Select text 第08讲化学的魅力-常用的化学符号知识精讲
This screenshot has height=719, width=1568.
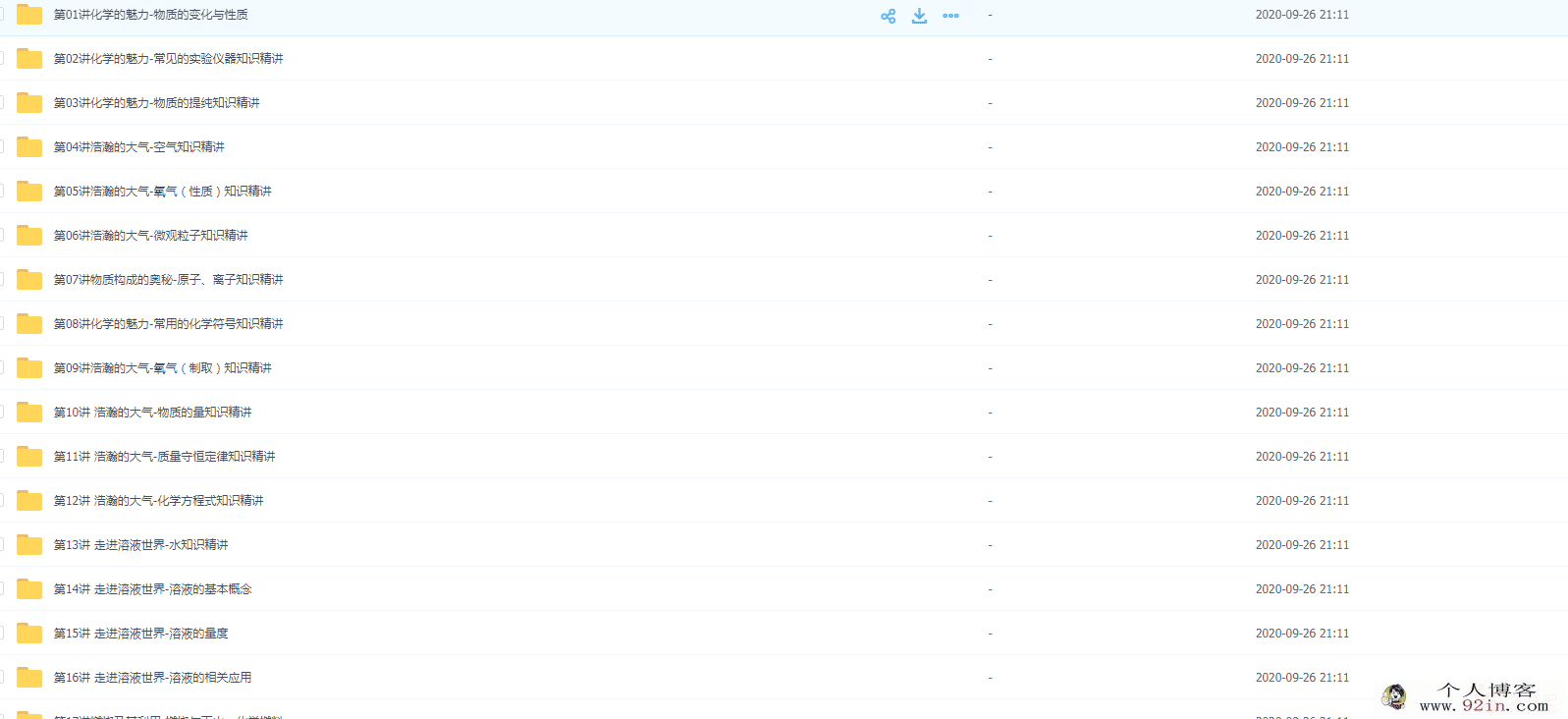pyautogui.click(x=168, y=324)
